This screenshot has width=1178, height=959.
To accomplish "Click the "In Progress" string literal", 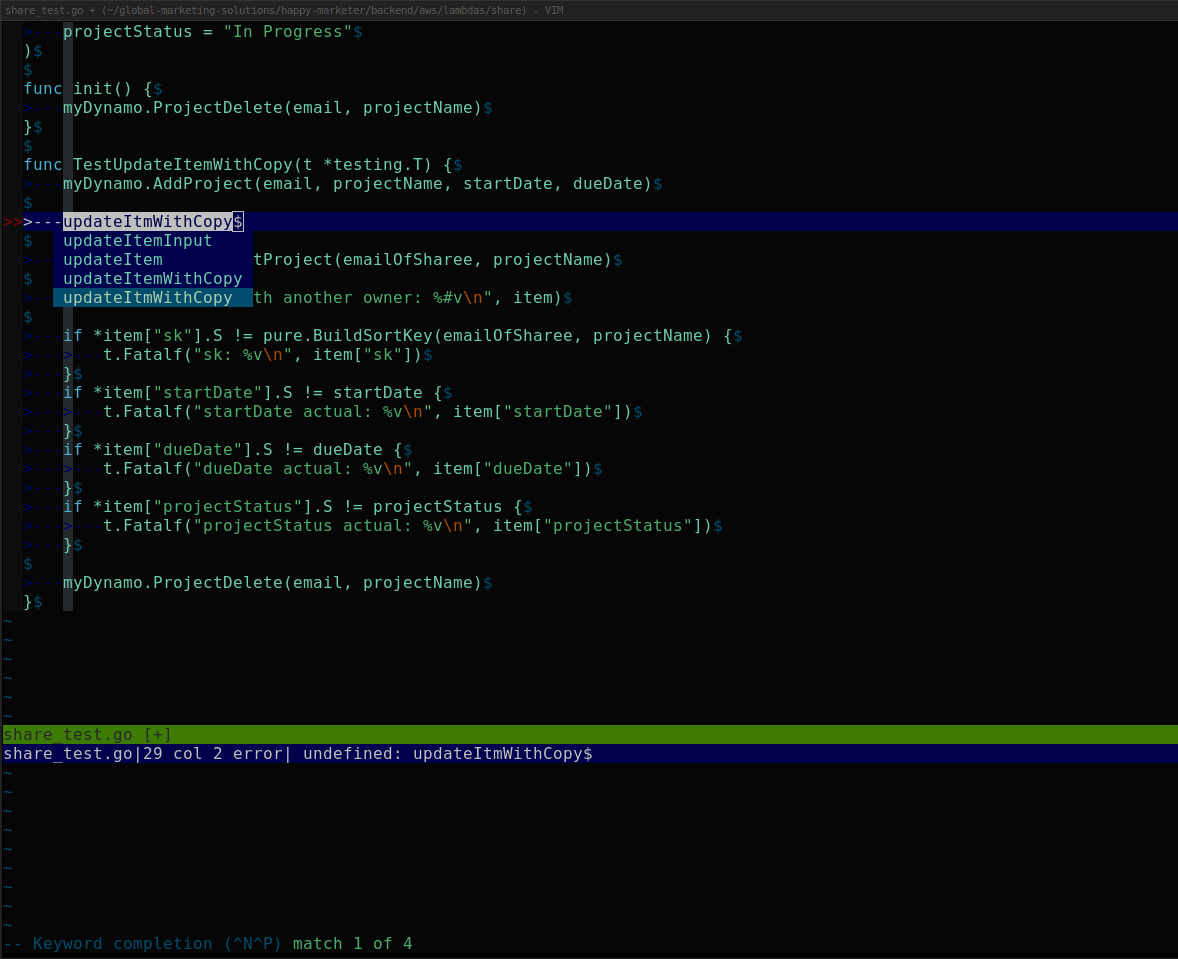I will coord(287,32).
